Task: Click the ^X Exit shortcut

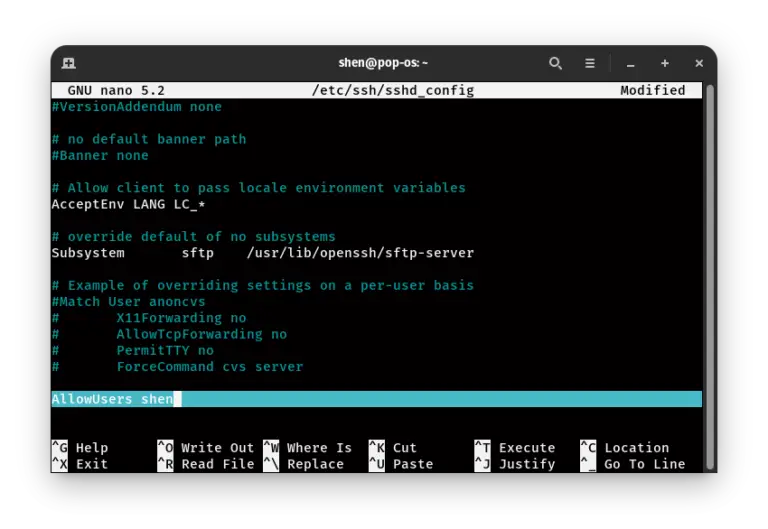Action: [80, 464]
